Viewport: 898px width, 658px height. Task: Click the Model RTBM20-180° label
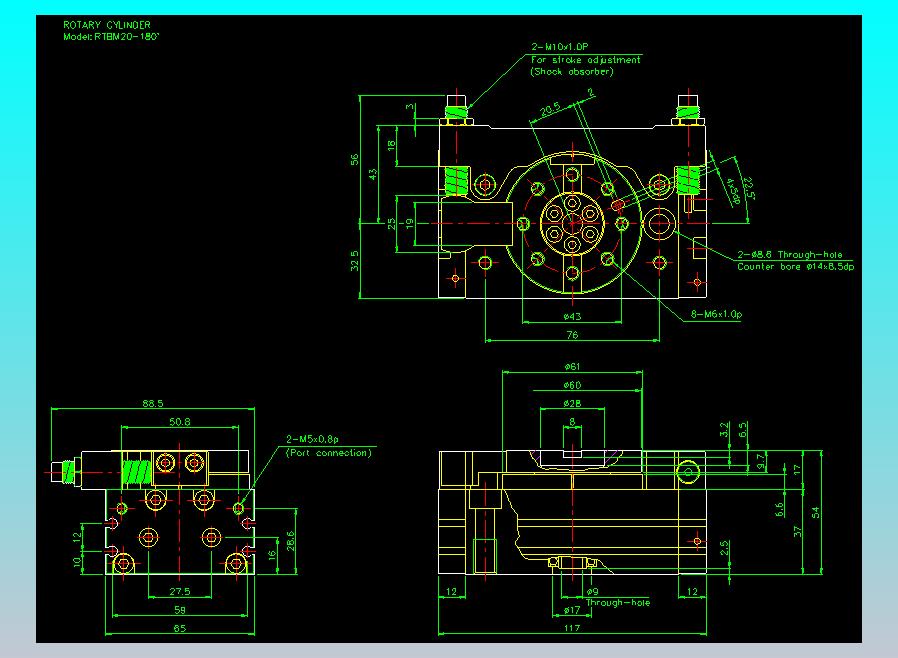[111, 37]
